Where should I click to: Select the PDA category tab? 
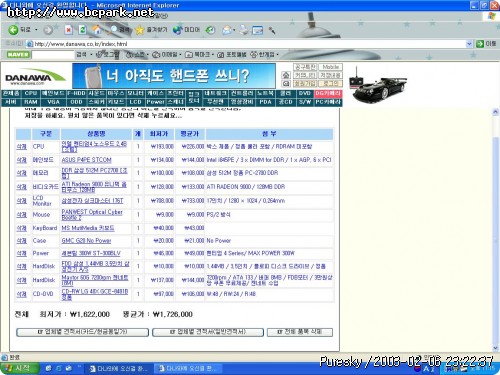(x=265, y=102)
